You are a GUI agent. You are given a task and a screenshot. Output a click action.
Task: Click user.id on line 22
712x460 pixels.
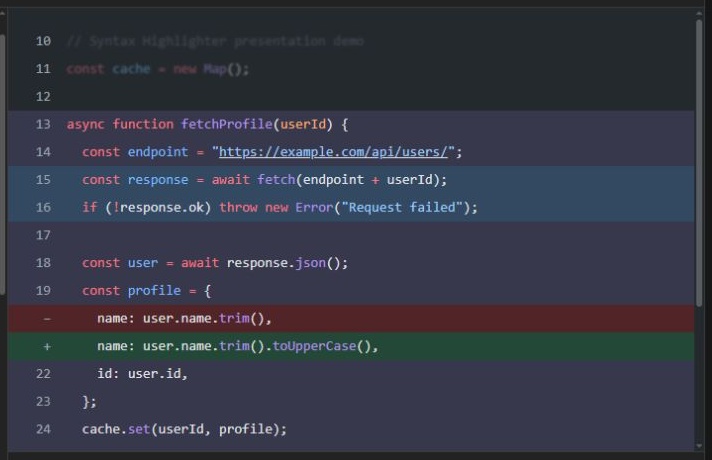[x=154, y=374]
